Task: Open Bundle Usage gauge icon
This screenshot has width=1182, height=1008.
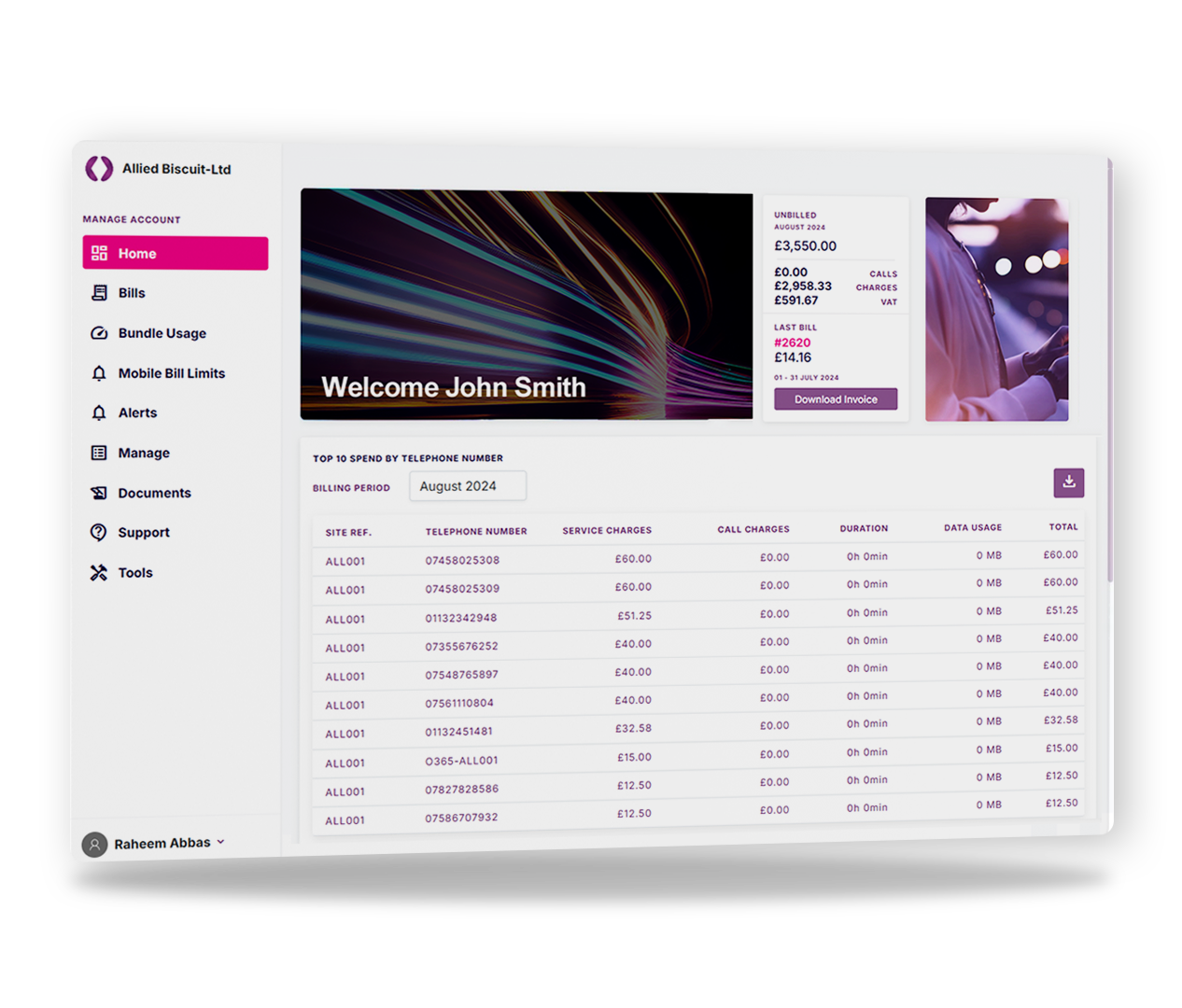Action: 99,333
